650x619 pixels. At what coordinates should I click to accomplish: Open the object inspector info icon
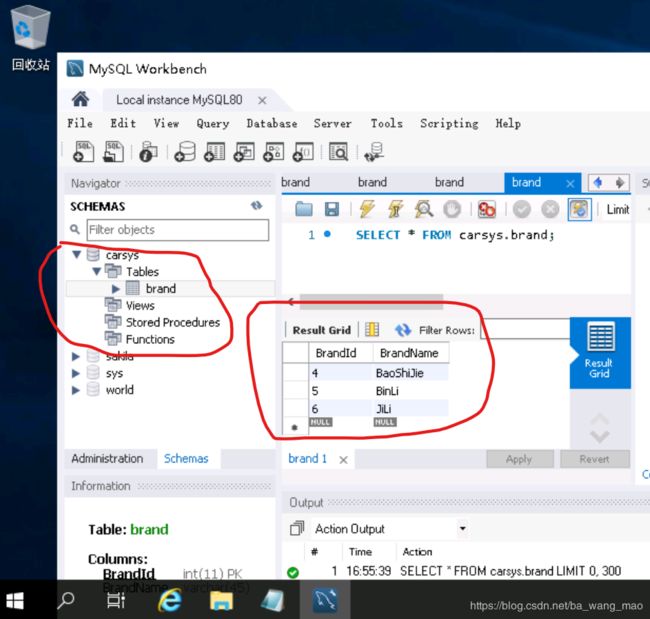click(148, 152)
